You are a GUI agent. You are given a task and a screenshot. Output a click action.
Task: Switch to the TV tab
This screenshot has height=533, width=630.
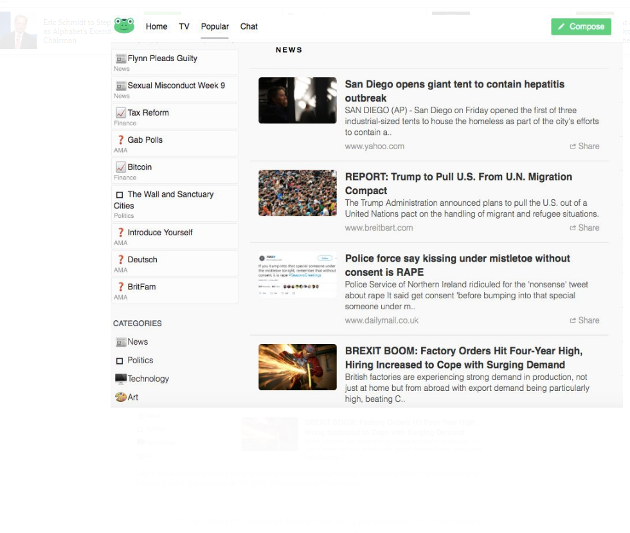pyautogui.click(x=184, y=27)
